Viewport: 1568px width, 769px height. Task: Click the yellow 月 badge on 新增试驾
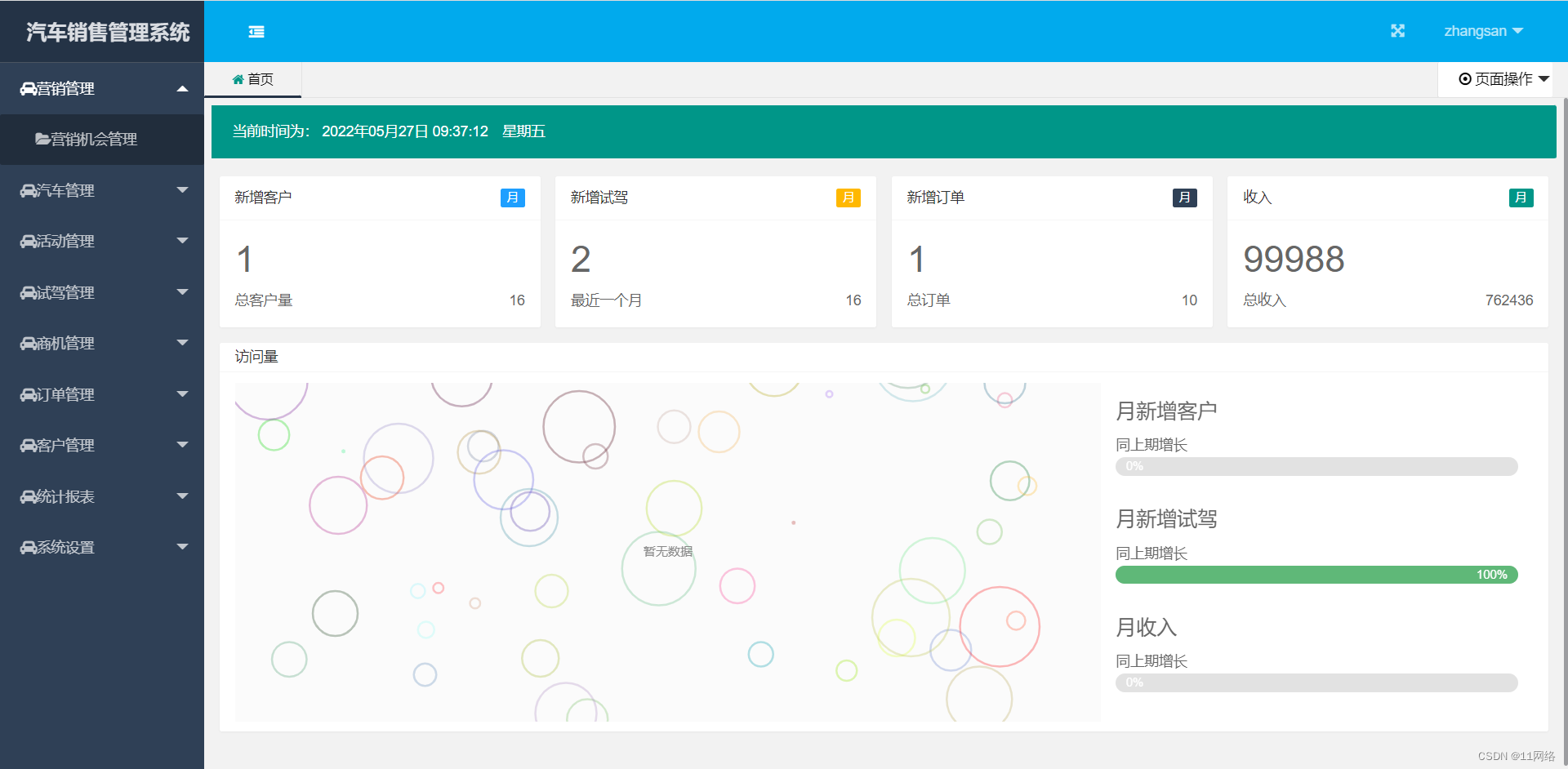849,198
